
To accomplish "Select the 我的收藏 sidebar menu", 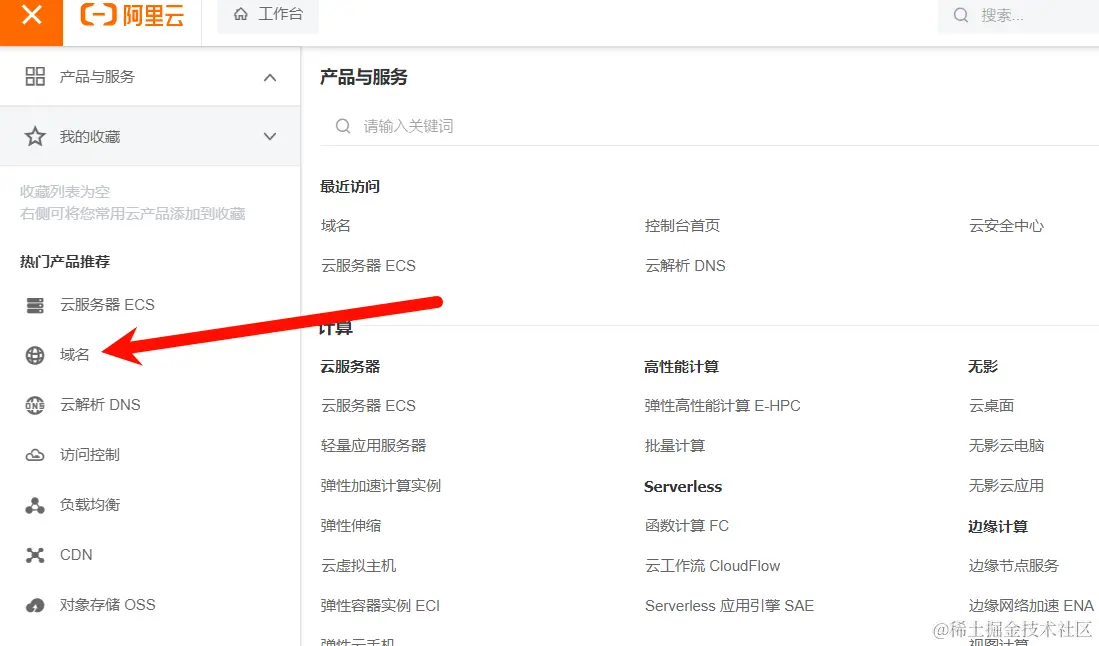I will [x=150, y=137].
